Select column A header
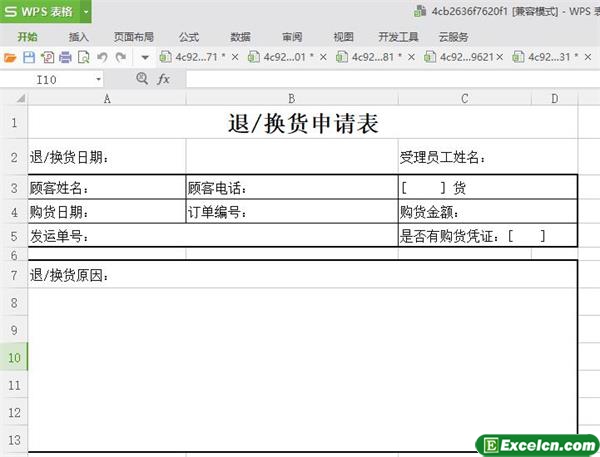600x457 pixels. point(107,99)
